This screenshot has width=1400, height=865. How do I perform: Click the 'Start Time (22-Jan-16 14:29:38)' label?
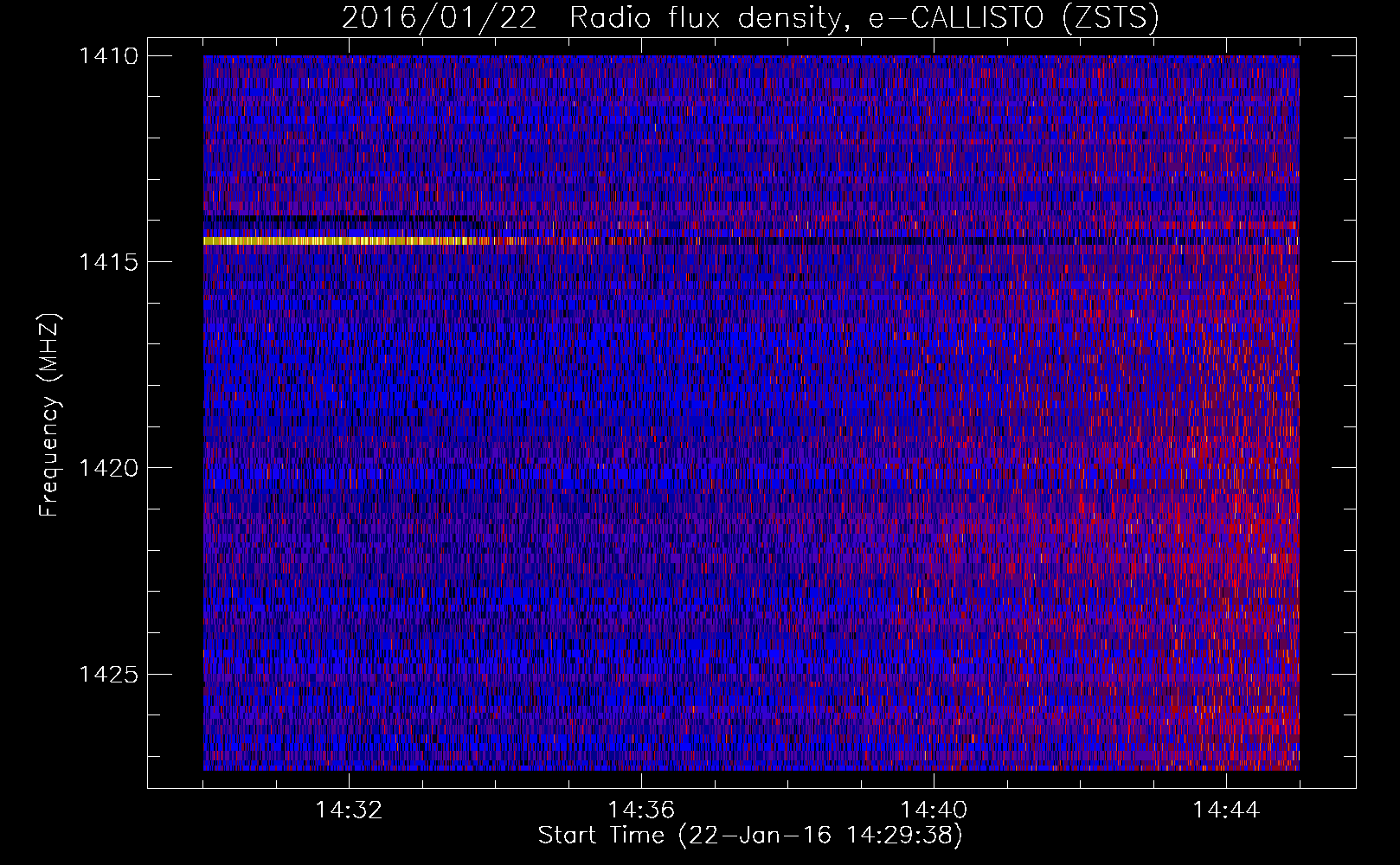point(750,836)
